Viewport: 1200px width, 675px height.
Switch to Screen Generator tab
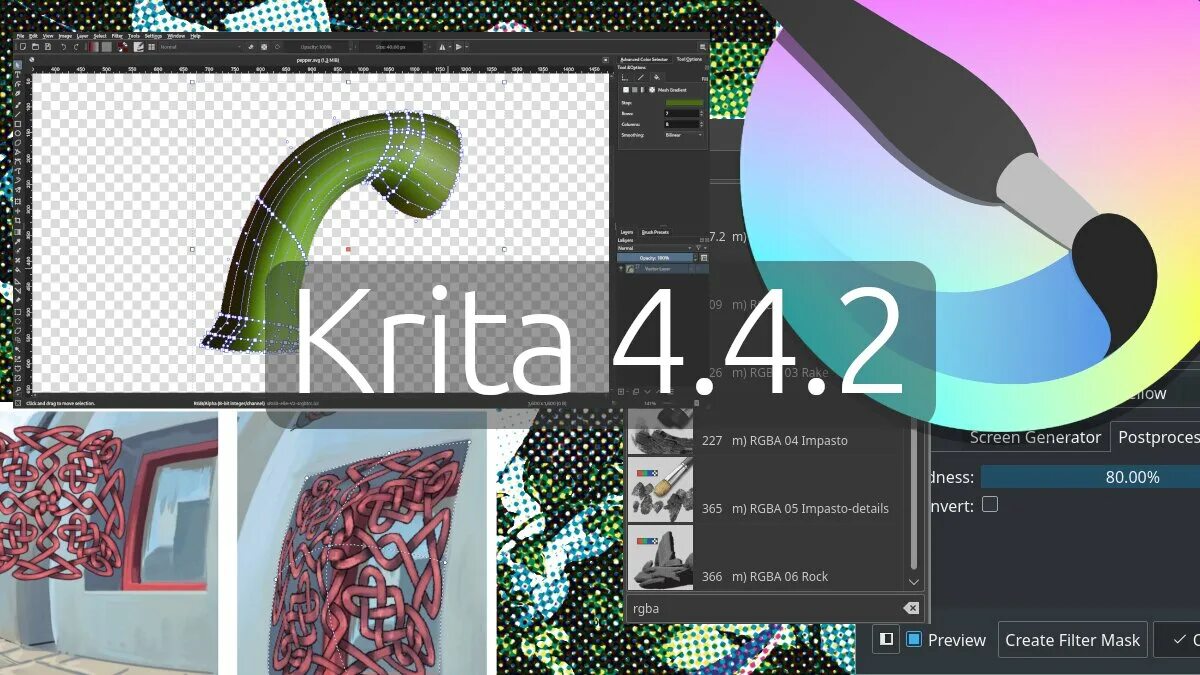[1035, 437]
